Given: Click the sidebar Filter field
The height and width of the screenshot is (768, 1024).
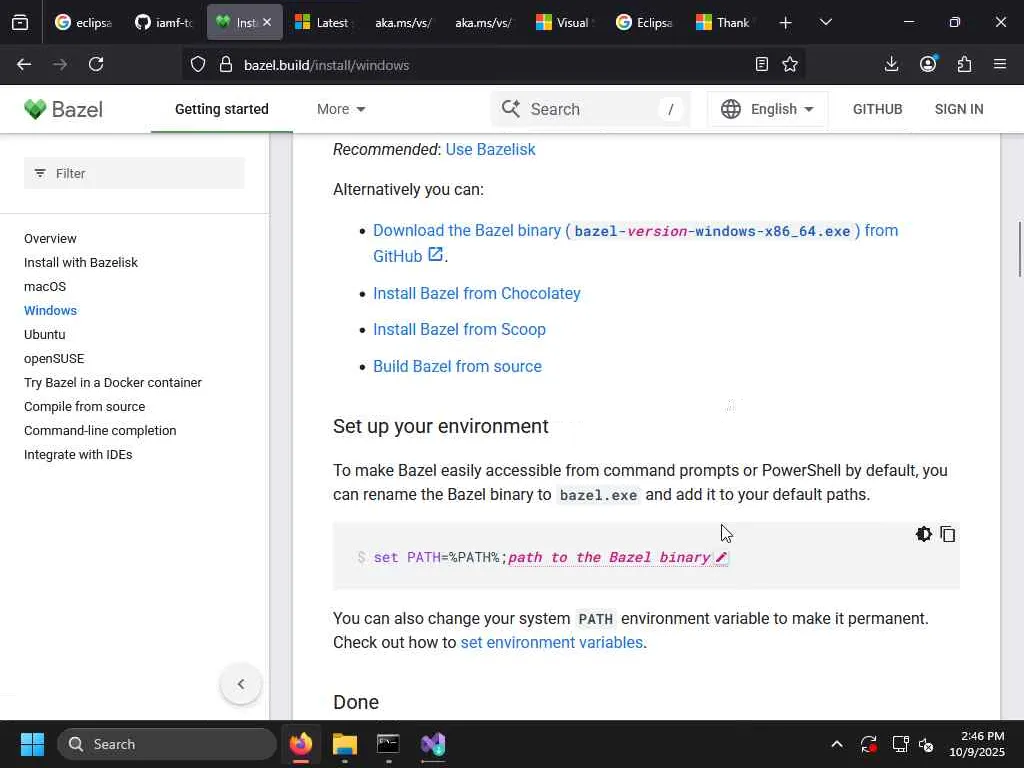Looking at the screenshot, I should (x=135, y=173).
